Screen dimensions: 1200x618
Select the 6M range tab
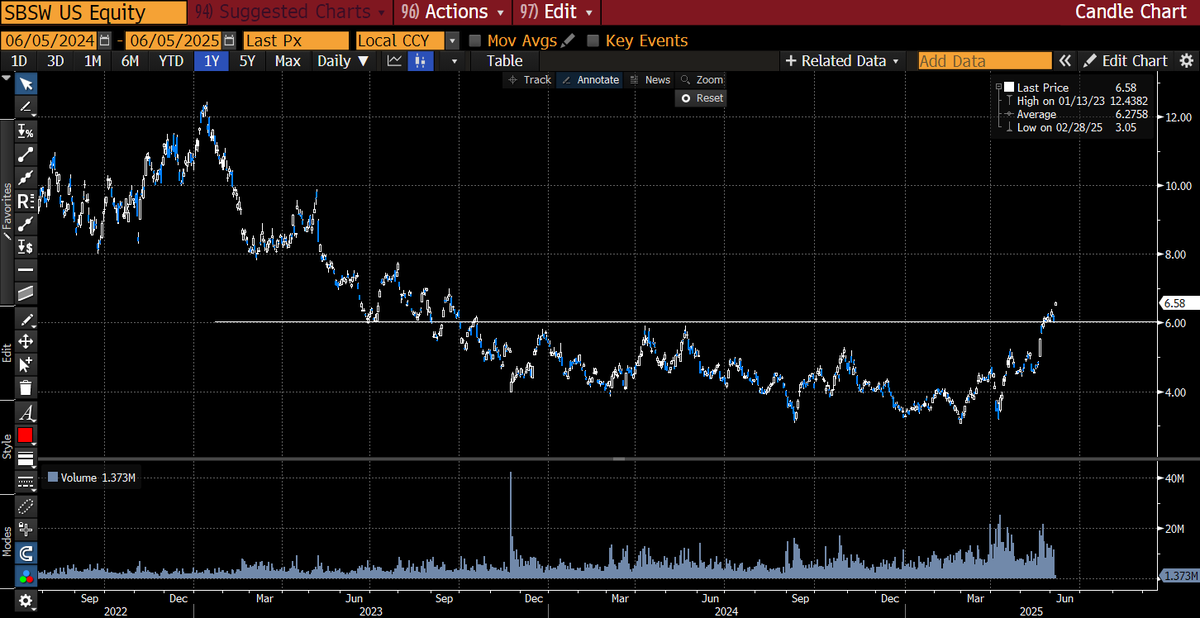click(x=130, y=61)
